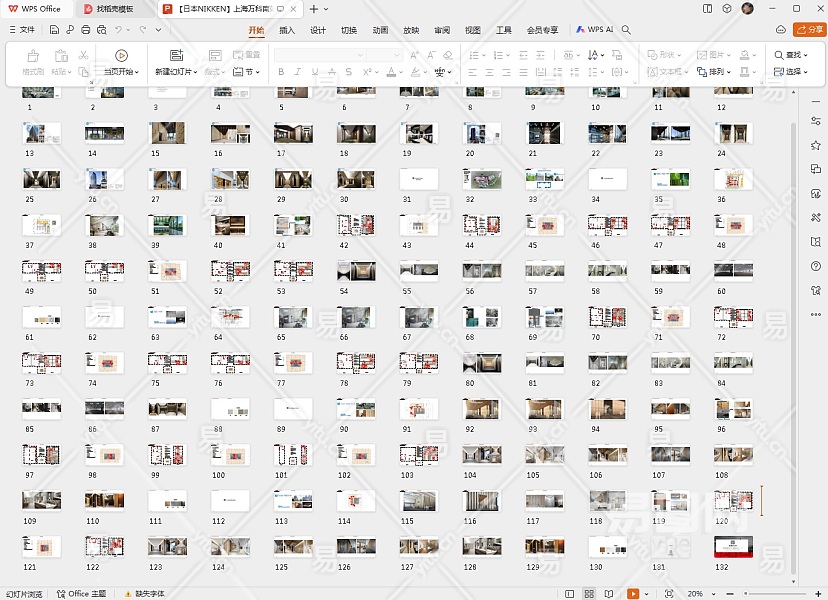Toggle bold formatting in the ribbon
Viewport: 828px width, 600px height.
[x=281, y=72]
